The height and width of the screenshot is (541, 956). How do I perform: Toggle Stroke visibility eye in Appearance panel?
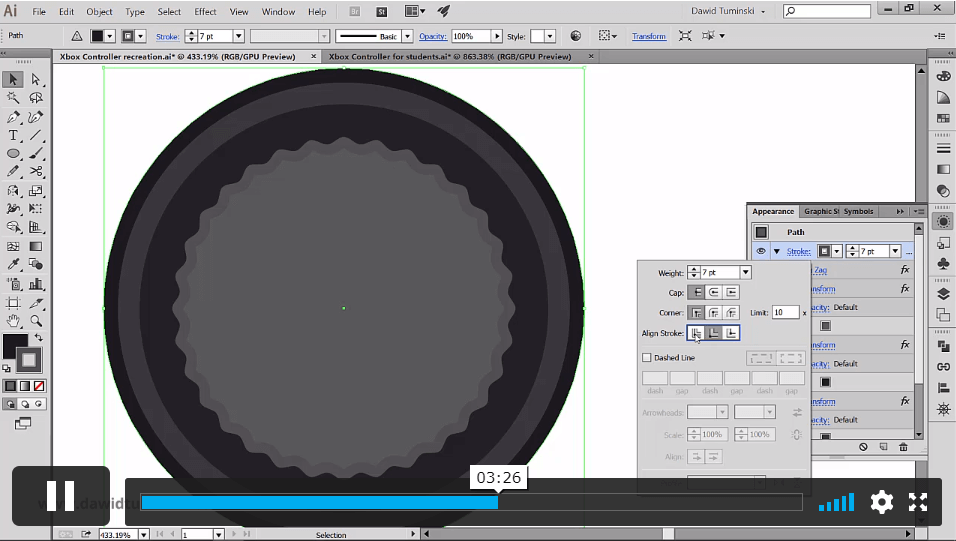point(761,251)
